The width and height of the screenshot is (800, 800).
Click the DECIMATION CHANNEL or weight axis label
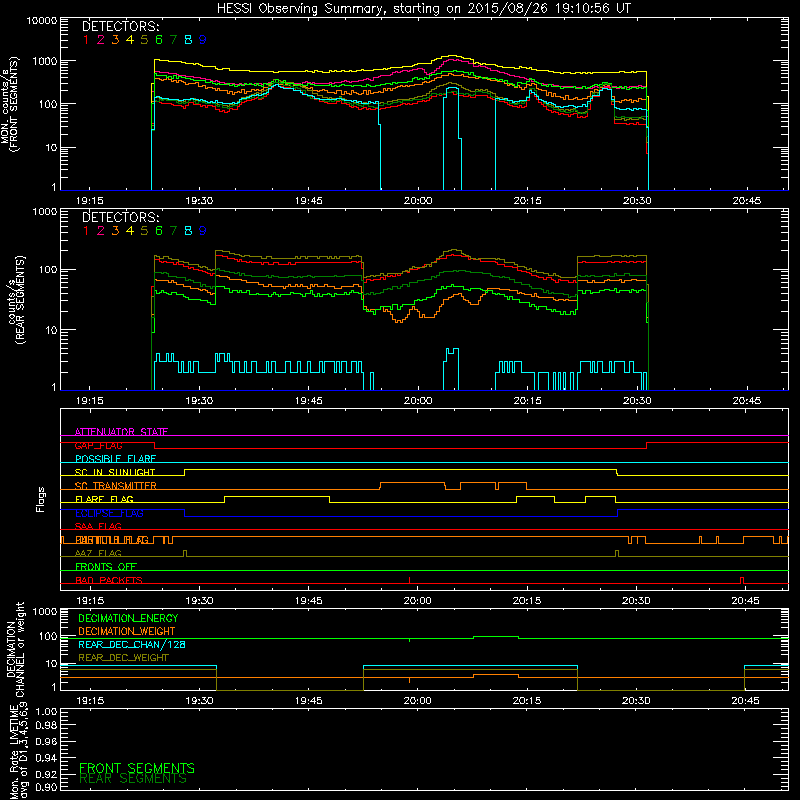[x=15, y=649]
